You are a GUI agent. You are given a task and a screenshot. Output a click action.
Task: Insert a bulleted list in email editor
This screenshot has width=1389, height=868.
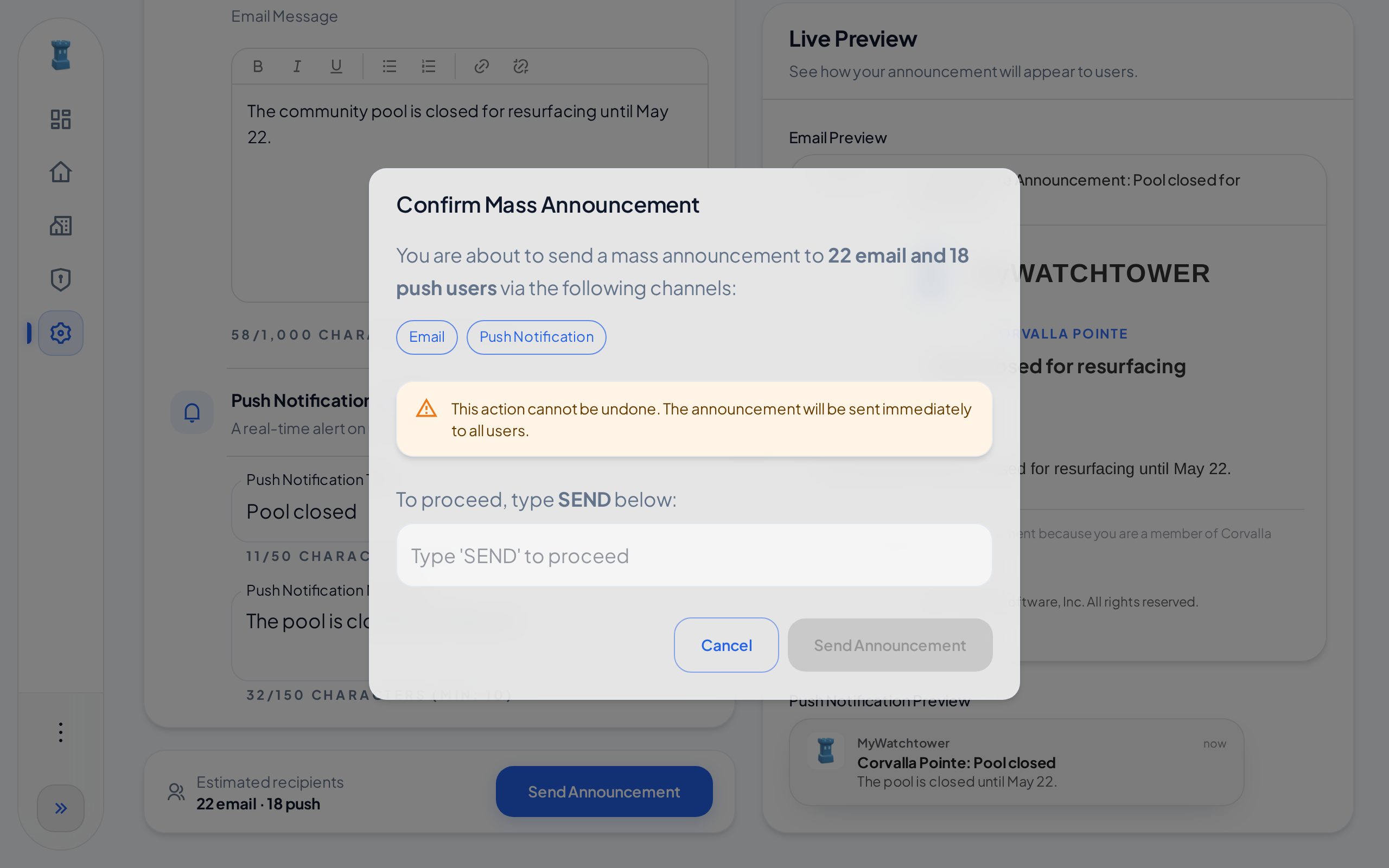tap(390, 67)
